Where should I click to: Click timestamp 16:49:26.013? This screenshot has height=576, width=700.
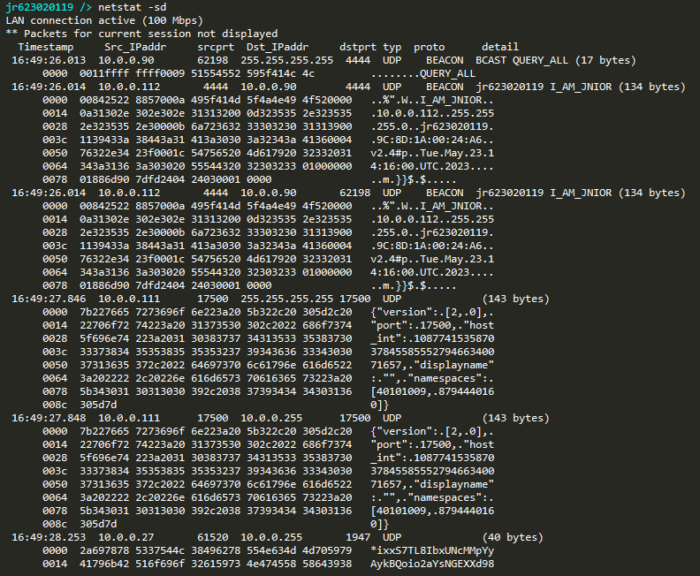point(49,60)
